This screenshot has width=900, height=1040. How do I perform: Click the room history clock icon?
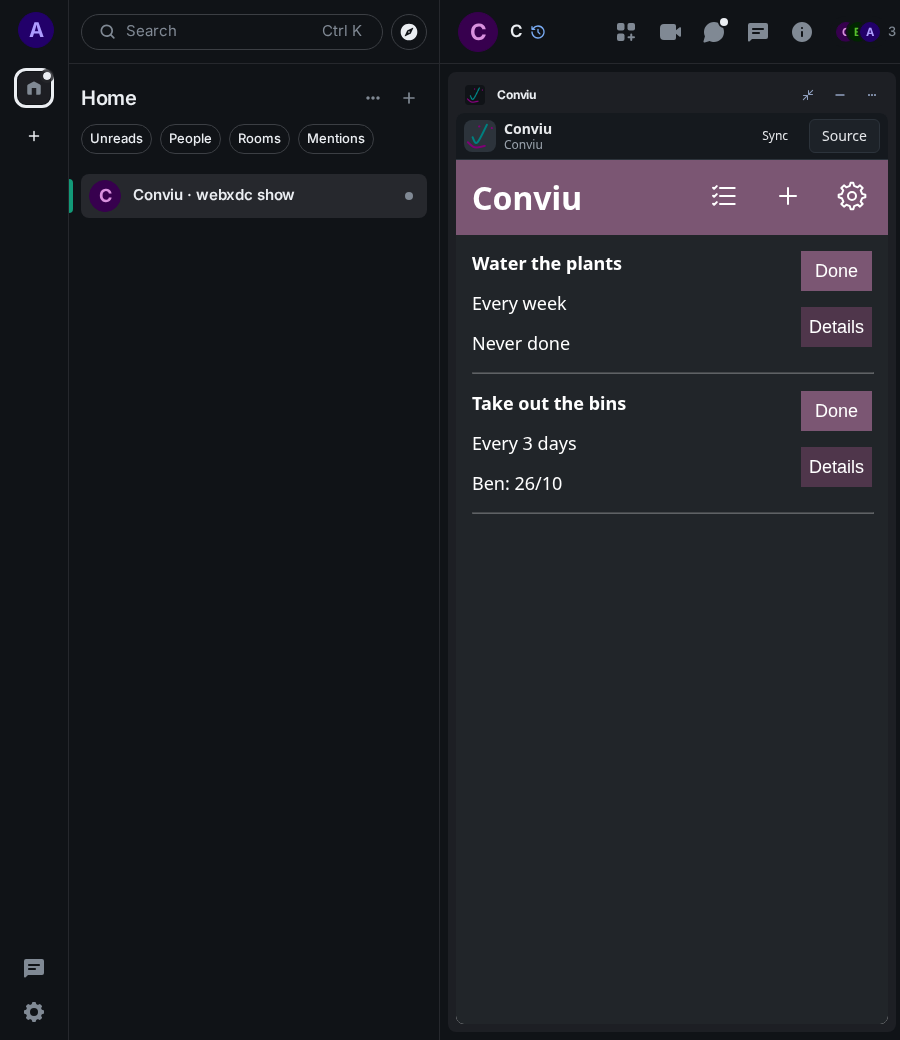pos(538,32)
